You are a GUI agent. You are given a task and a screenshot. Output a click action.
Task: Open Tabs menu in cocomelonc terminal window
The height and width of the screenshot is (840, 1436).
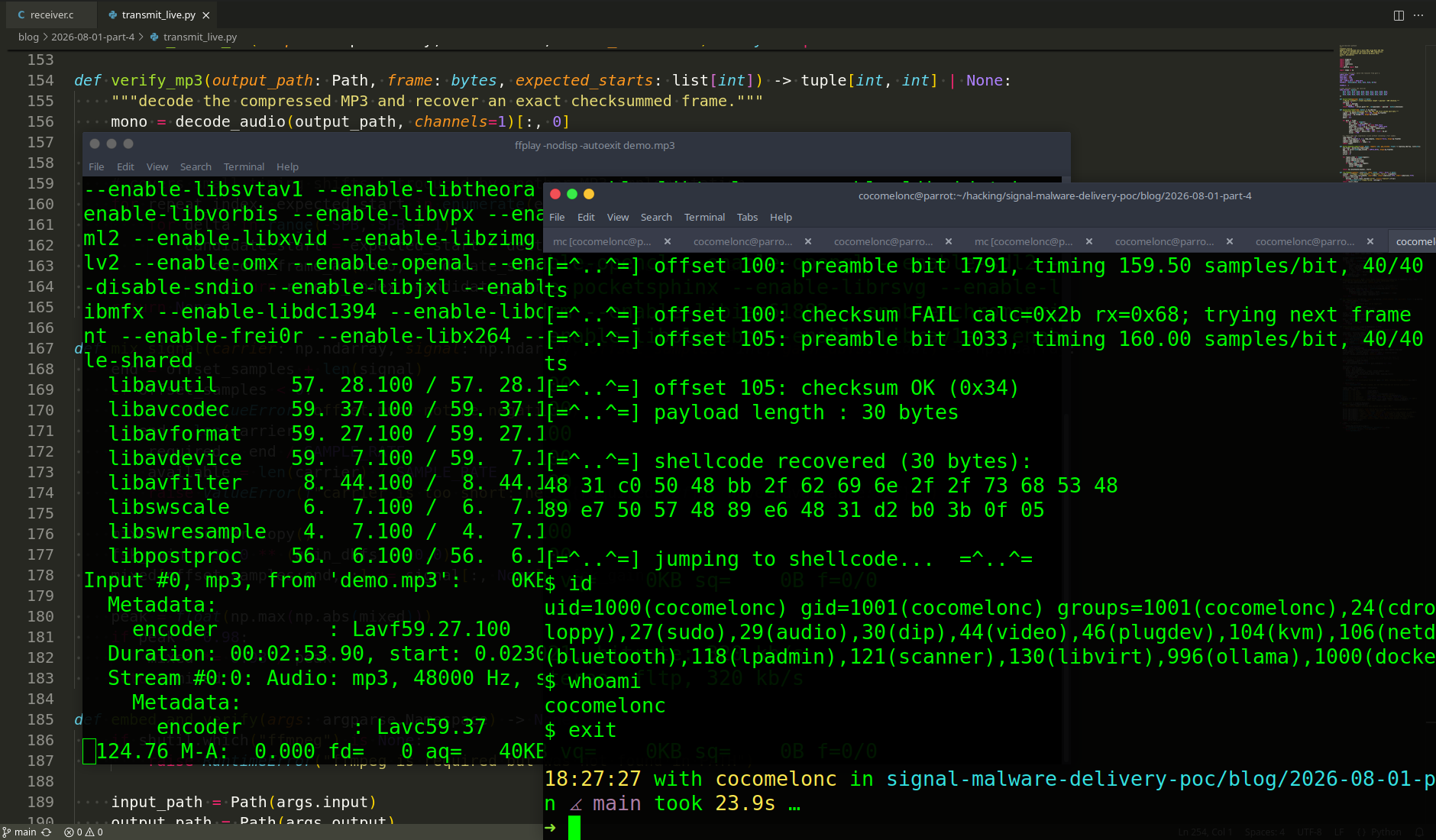(747, 217)
